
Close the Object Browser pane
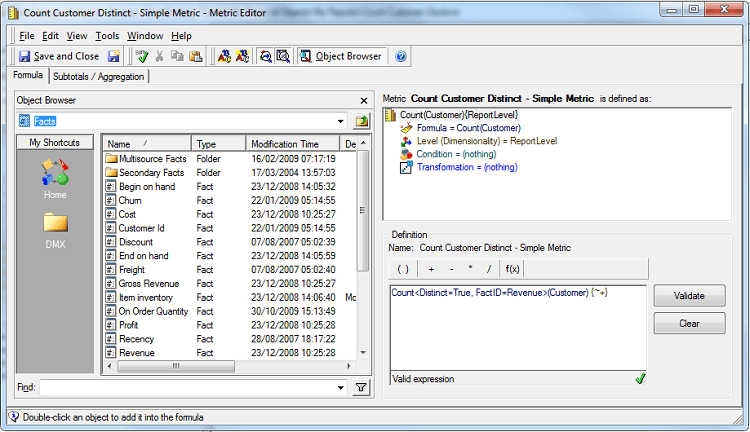coord(364,100)
